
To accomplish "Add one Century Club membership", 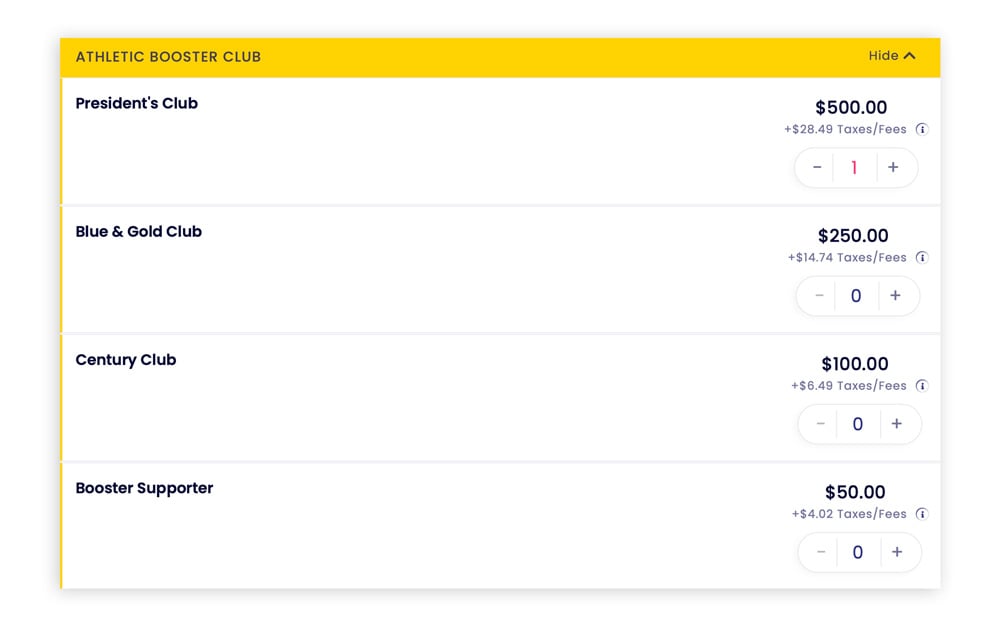I will pos(897,423).
